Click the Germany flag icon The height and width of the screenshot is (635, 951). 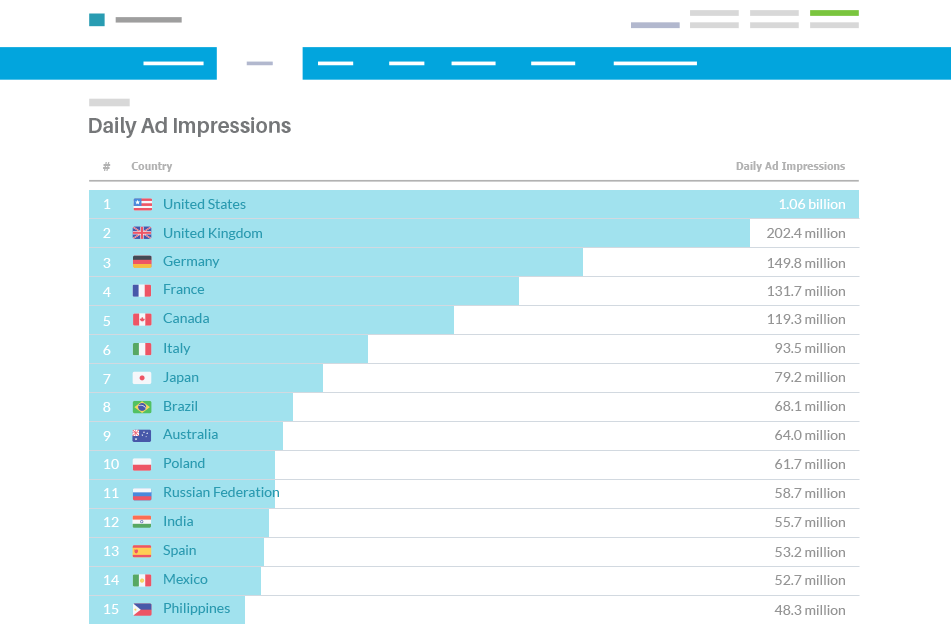(x=142, y=262)
